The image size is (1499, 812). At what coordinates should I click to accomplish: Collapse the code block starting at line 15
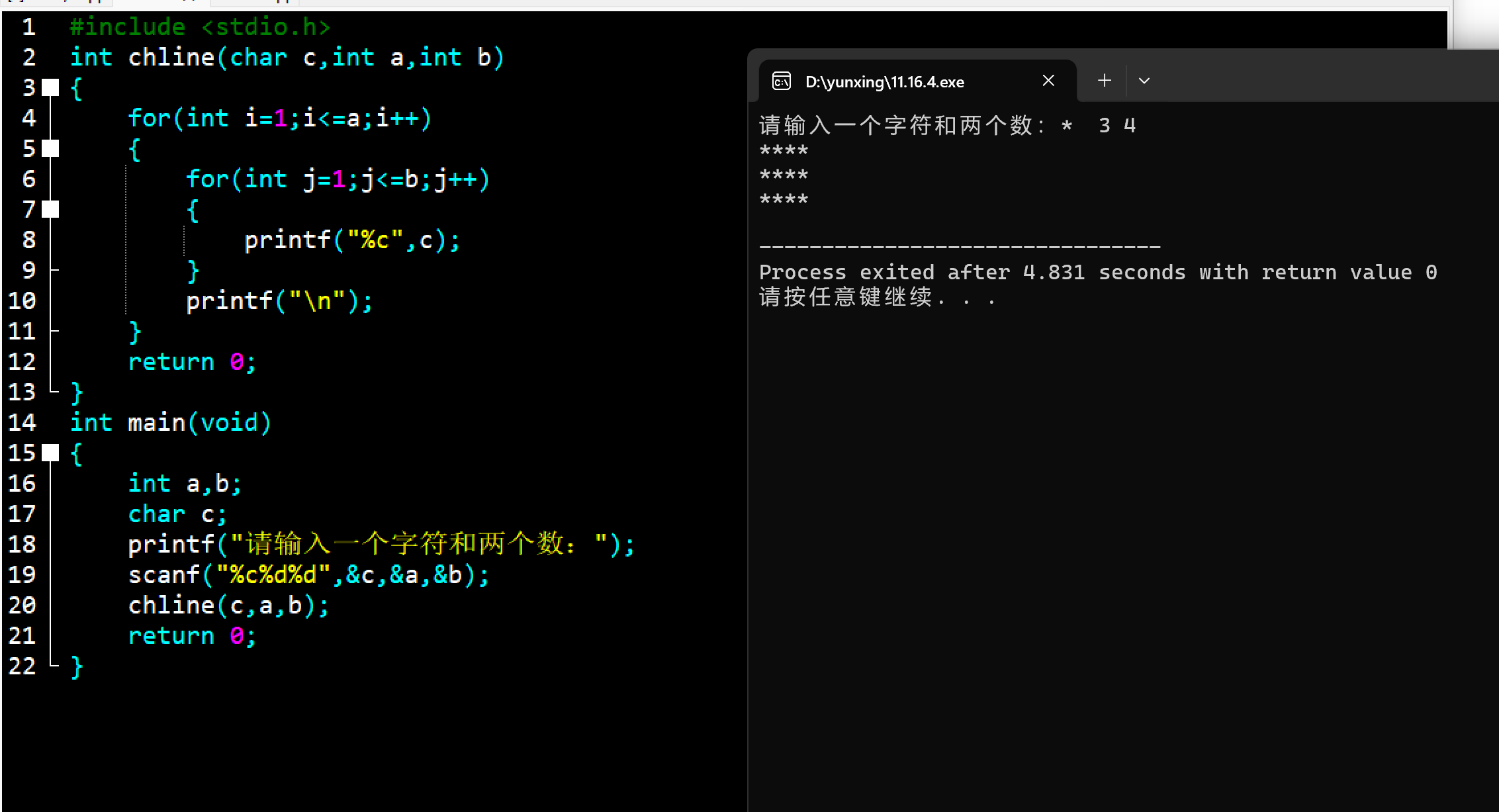(50, 453)
